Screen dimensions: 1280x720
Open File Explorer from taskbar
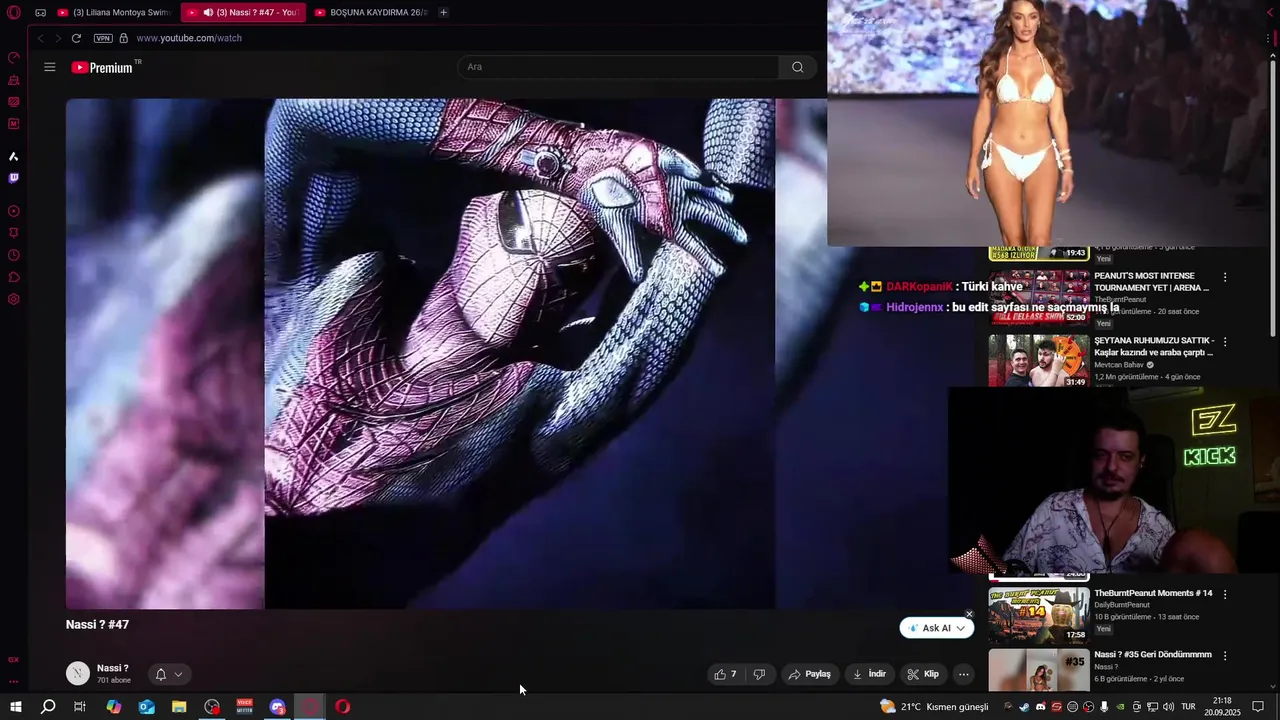pos(179,707)
